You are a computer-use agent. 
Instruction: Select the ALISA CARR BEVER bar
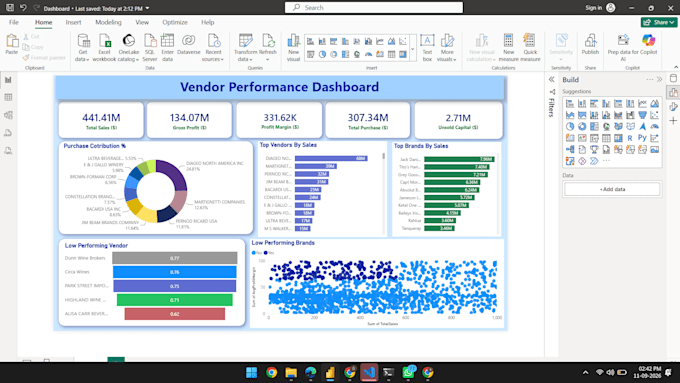175,314
